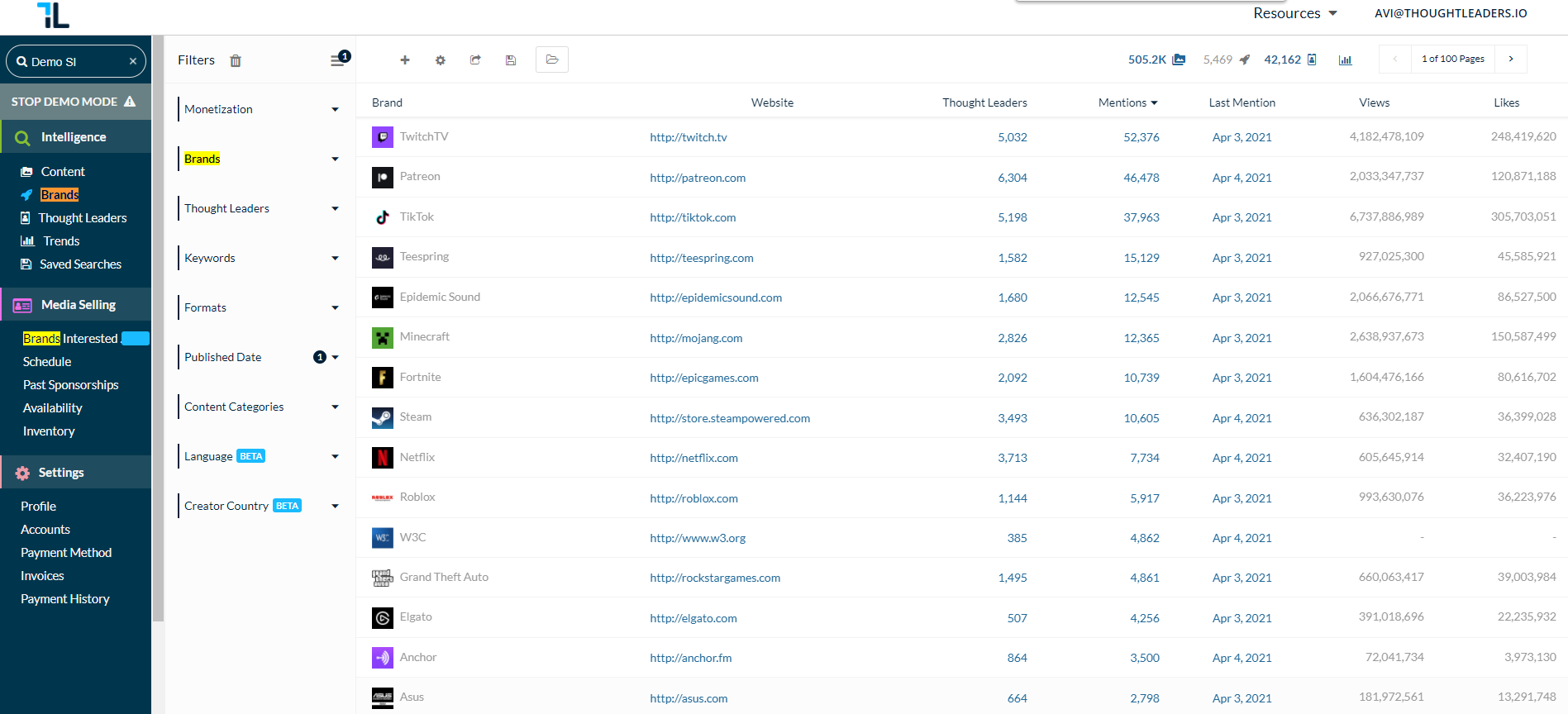The width and height of the screenshot is (1568, 714).
Task: Open the epidemicsound.com link
Action: 716,297
